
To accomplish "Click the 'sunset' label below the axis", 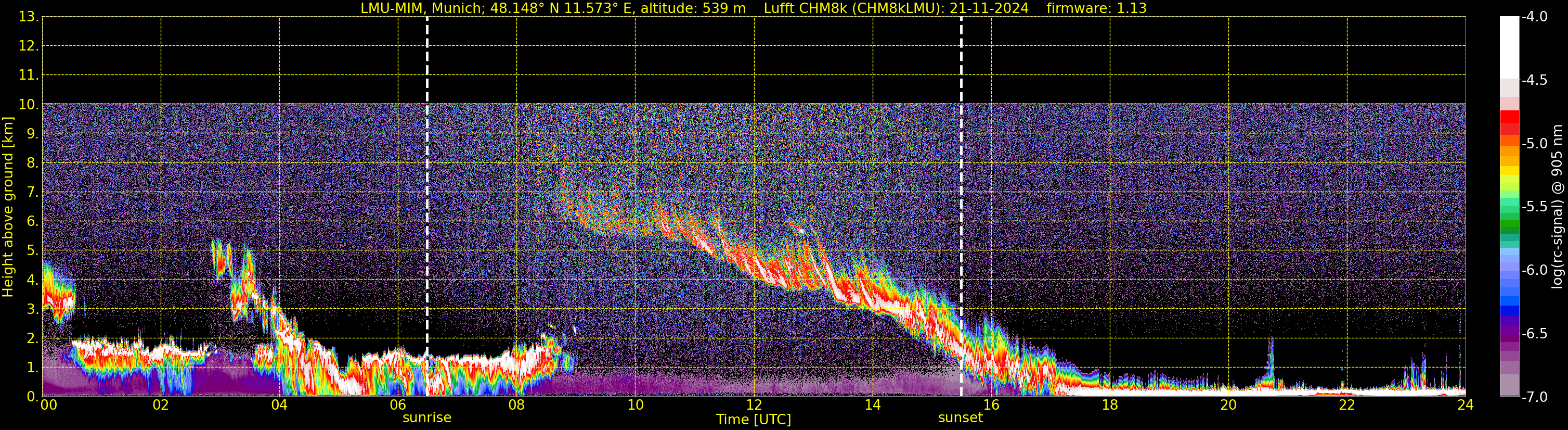I will (x=961, y=418).
